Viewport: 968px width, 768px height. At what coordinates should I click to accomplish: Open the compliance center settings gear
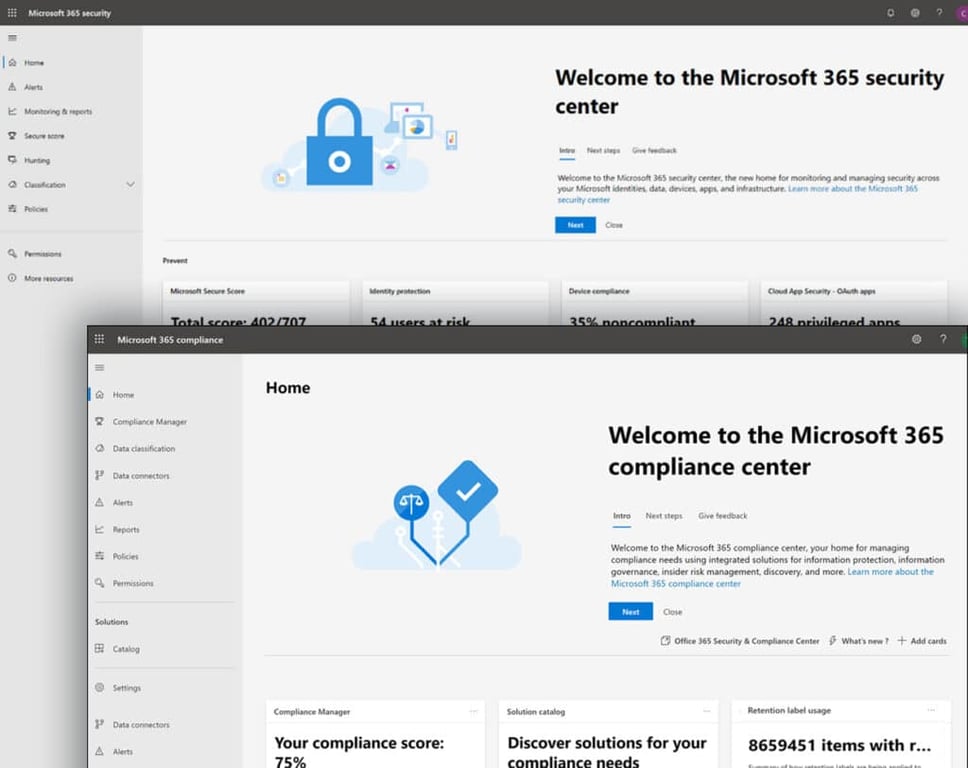(x=916, y=339)
